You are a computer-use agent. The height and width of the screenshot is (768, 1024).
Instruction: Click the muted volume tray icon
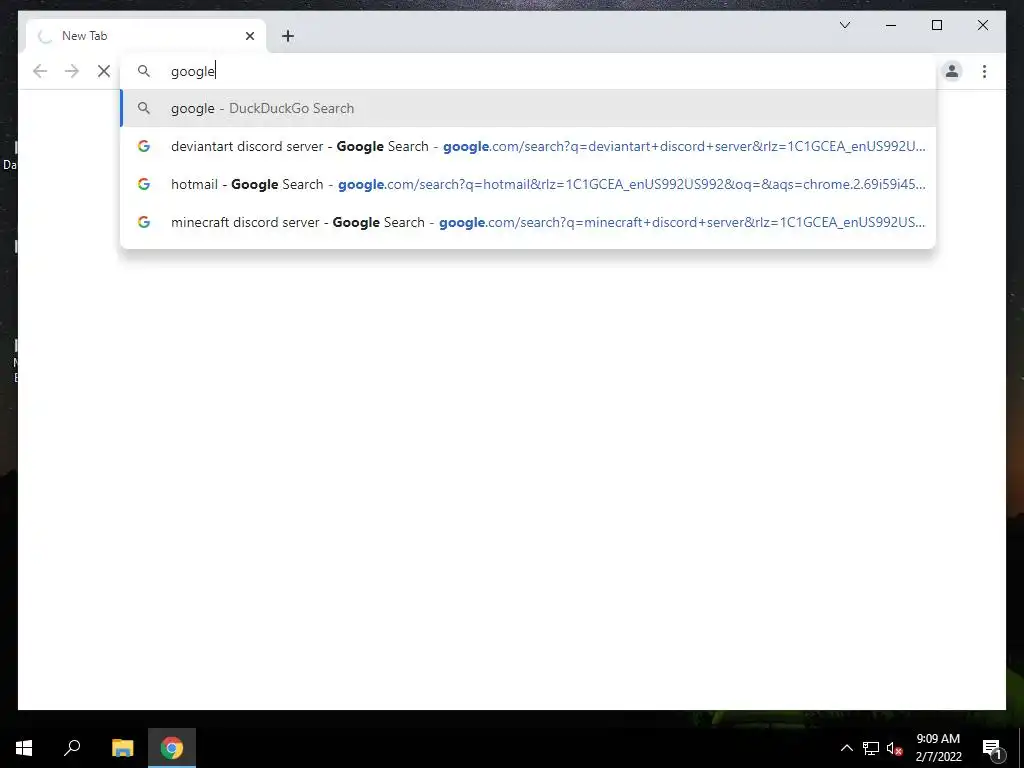coord(895,748)
